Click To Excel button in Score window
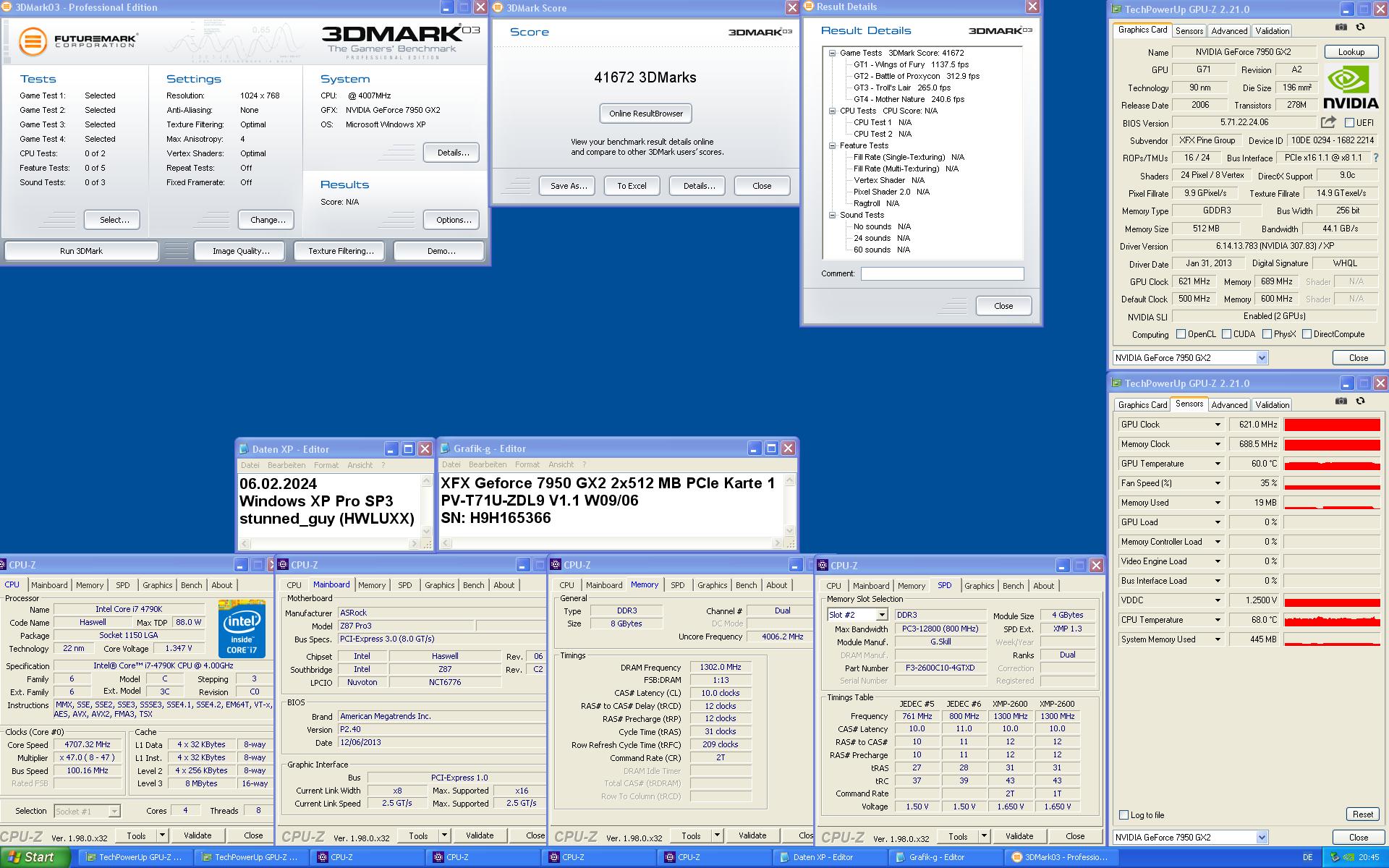Image resolution: width=1389 pixels, height=868 pixels. coord(632,186)
